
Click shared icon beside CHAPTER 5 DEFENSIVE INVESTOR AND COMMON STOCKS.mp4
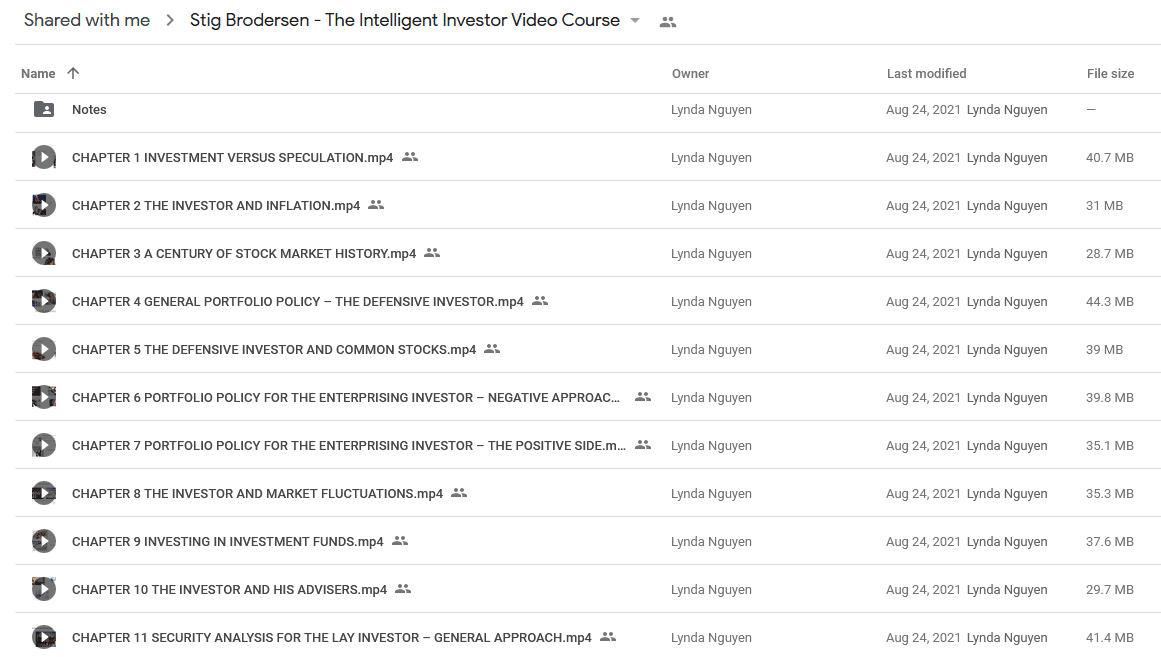(x=492, y=349)
